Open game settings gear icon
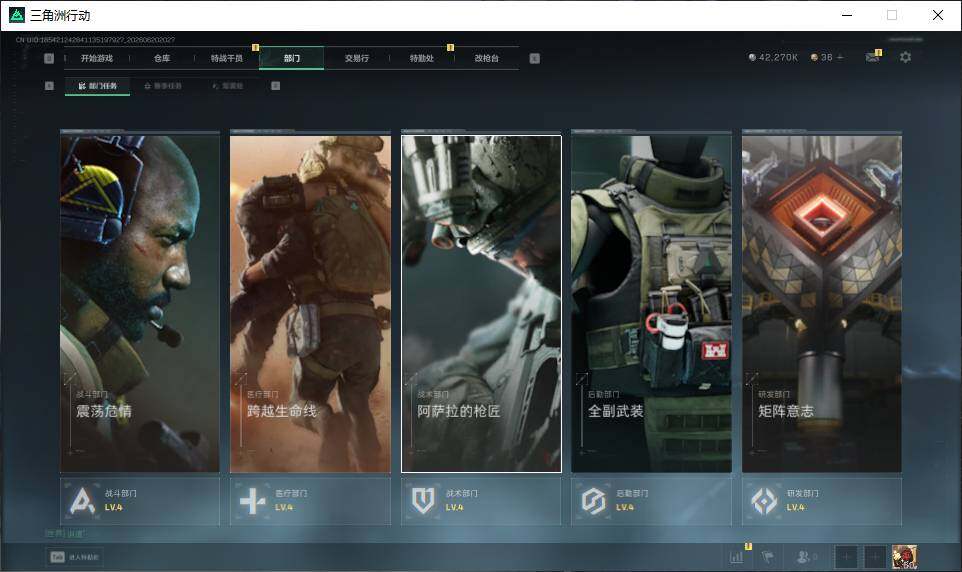This screenshot has width=962, height=572. tap(906, 57)
